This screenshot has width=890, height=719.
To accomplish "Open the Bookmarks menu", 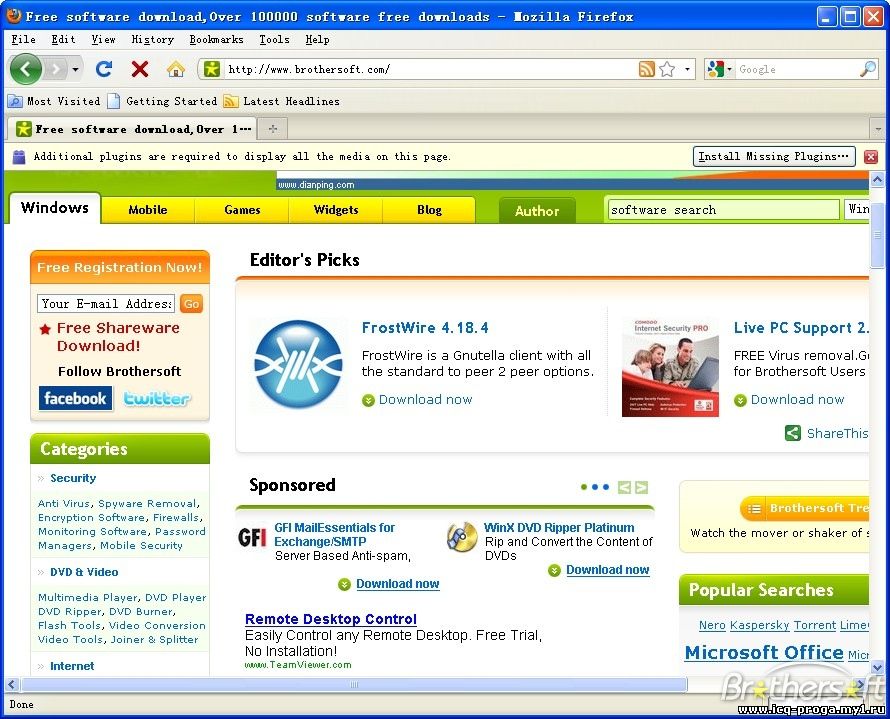I will [x=216, y=39].
